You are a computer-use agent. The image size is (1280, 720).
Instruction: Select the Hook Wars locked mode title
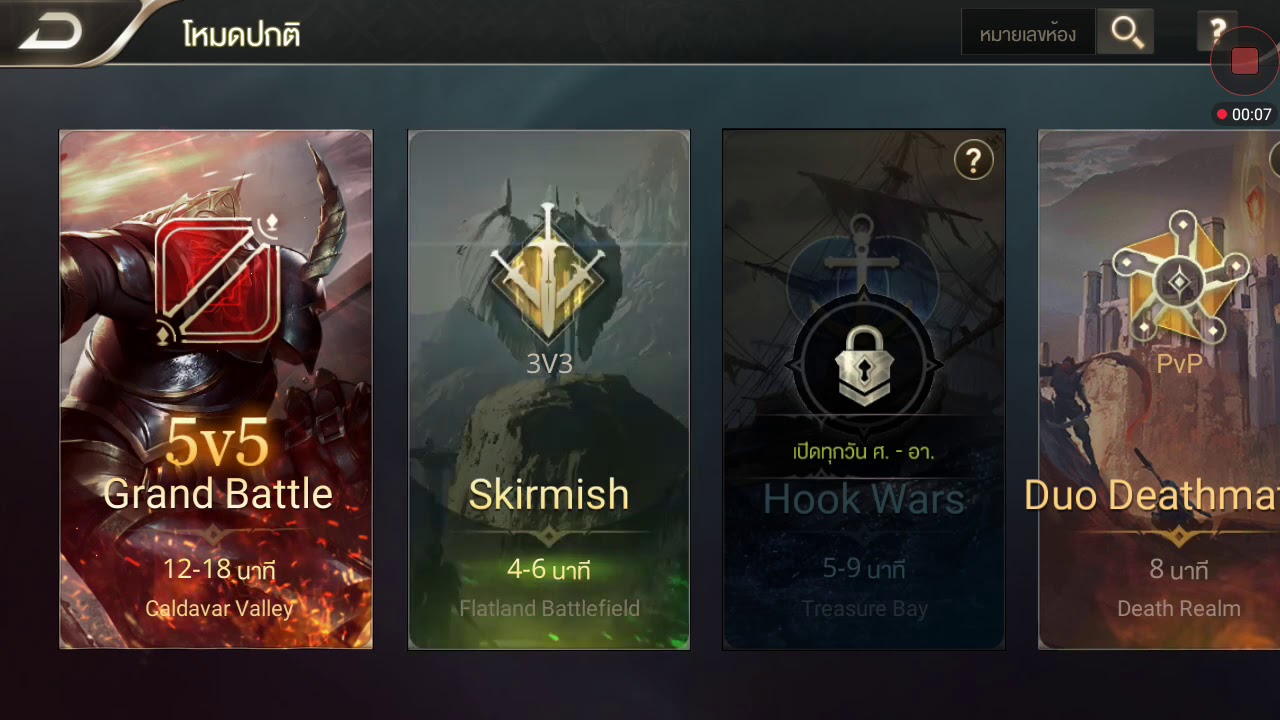(864, 499)
